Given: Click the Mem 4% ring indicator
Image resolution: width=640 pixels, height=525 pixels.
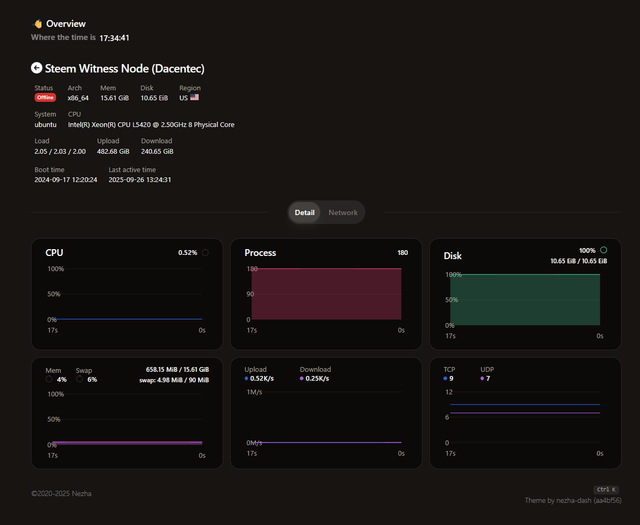Looking at the screenshot, I should [x=49, y=379].
